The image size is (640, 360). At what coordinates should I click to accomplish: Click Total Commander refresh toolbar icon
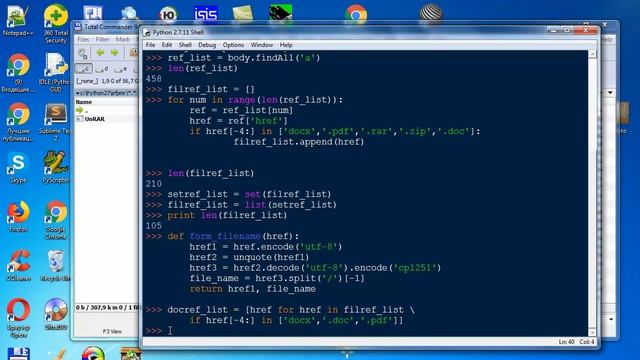[83, 53]
